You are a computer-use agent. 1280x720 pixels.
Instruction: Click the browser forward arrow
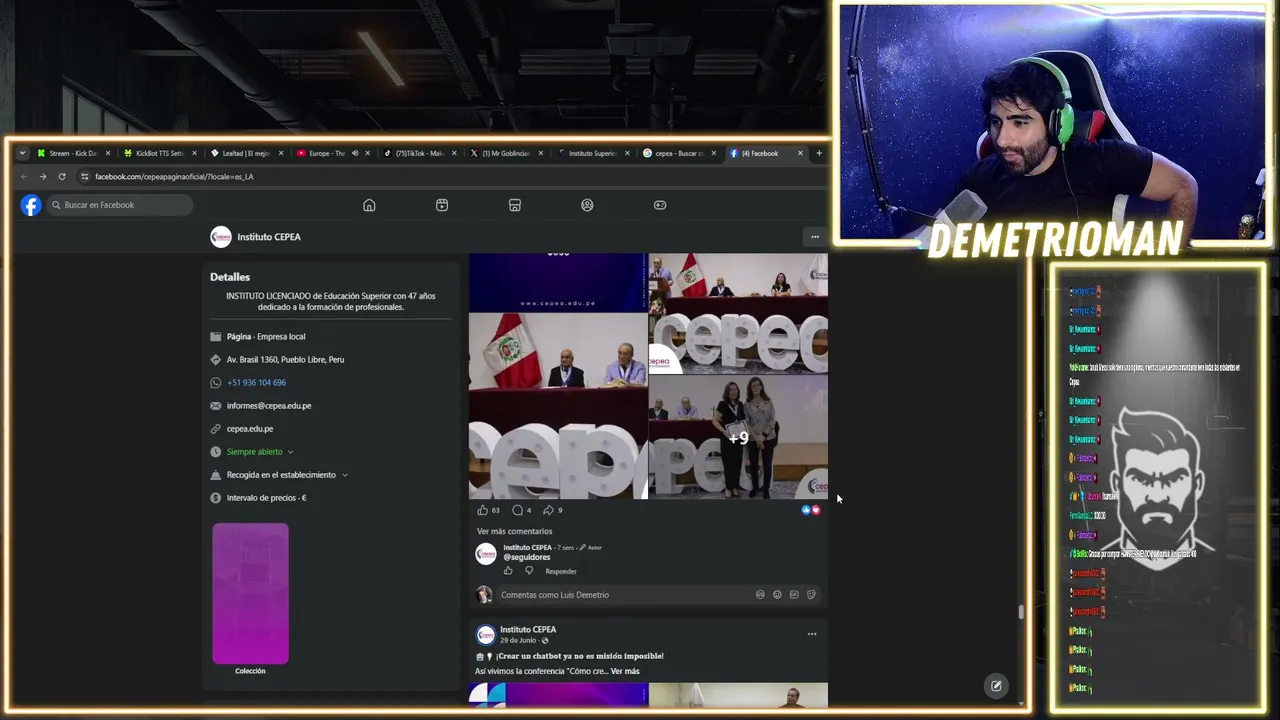click(x=42, y=177)
